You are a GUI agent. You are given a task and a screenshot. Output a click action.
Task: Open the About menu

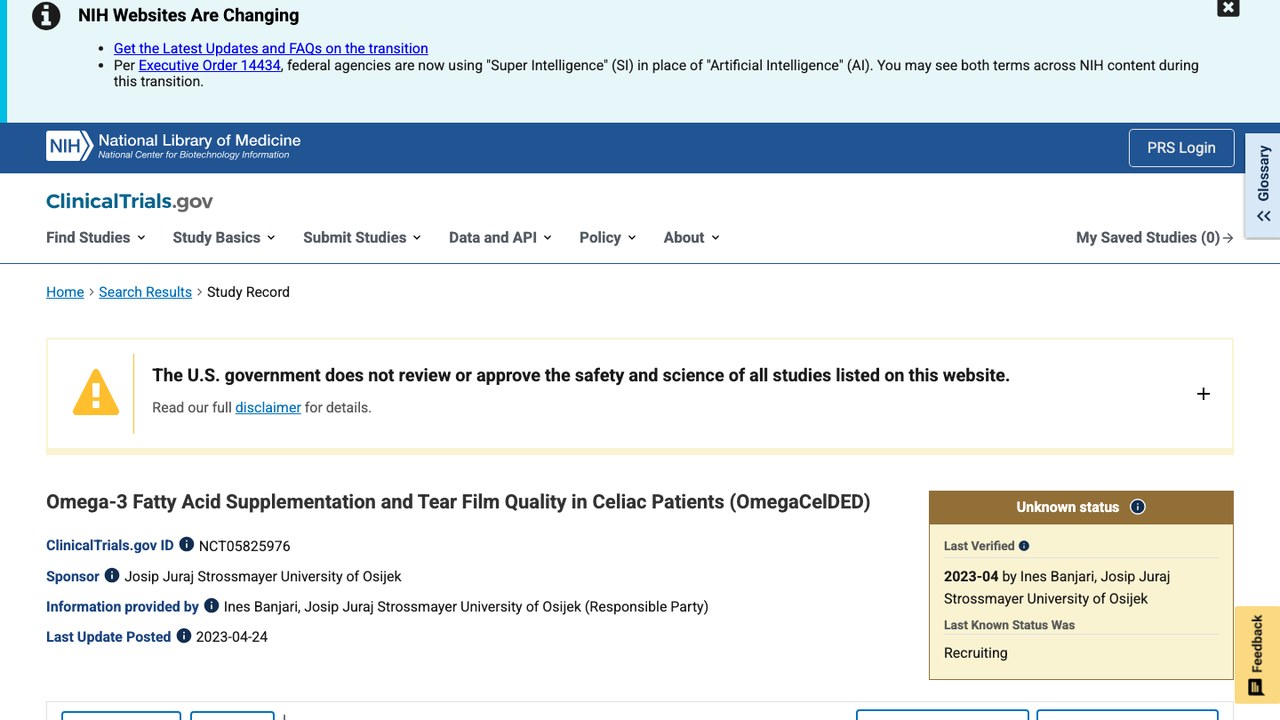[692, 237]
